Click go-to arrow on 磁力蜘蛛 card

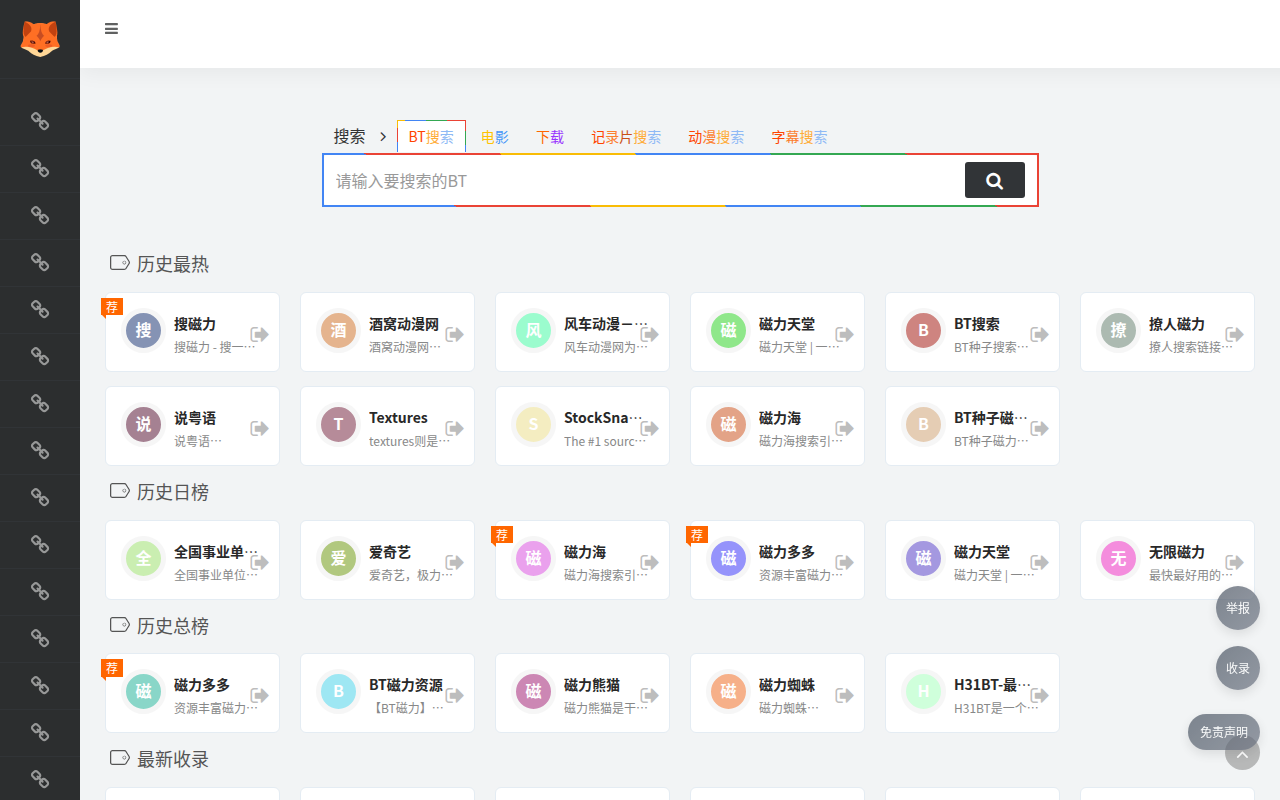[844, 695]
